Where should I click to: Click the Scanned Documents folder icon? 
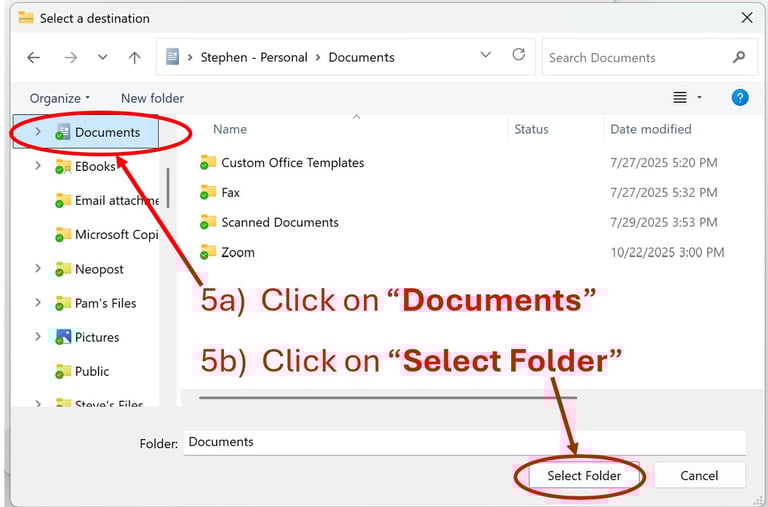pyautogui.click(x=208, y=222)
